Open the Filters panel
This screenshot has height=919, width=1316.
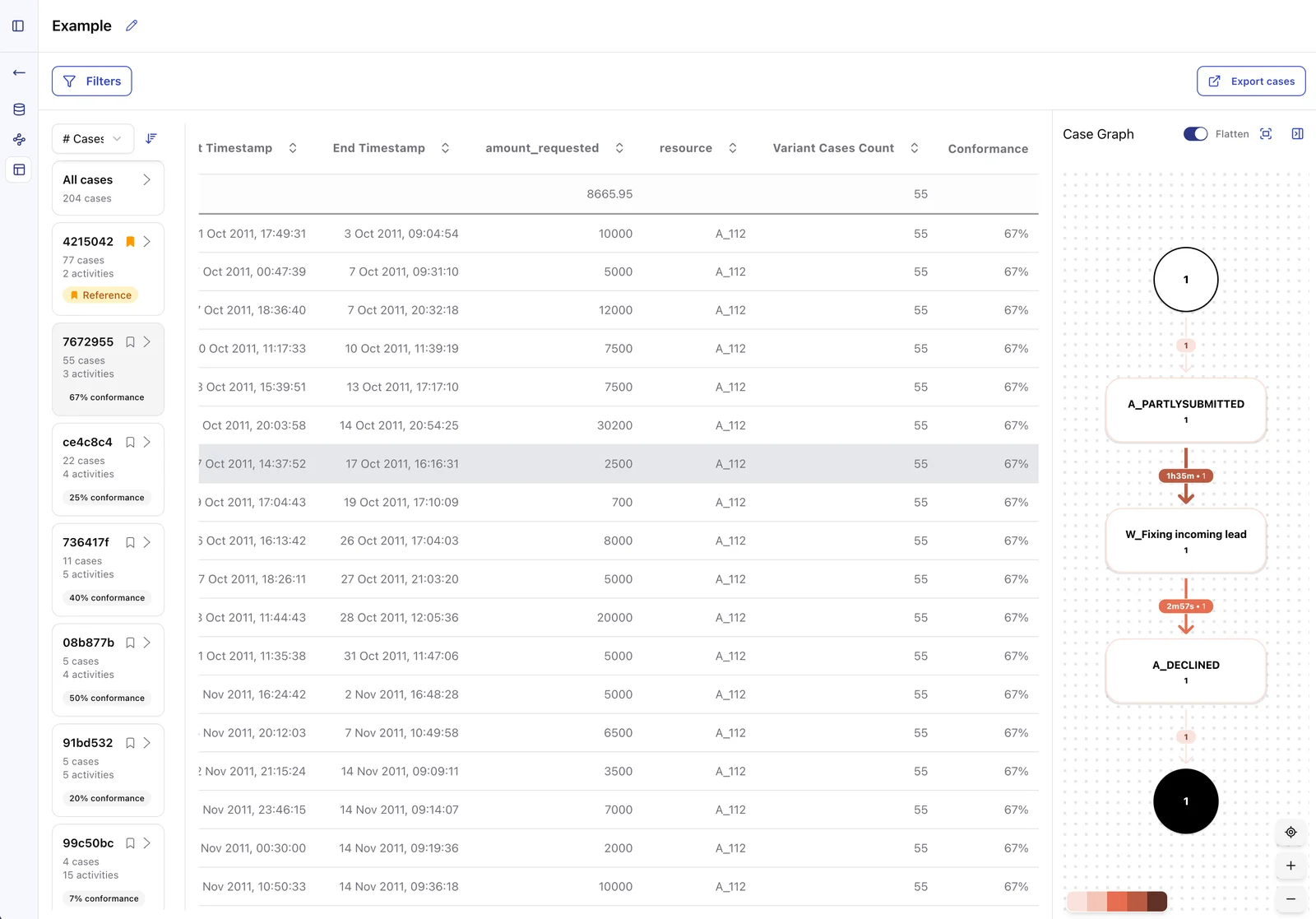[x=92, y=81]
